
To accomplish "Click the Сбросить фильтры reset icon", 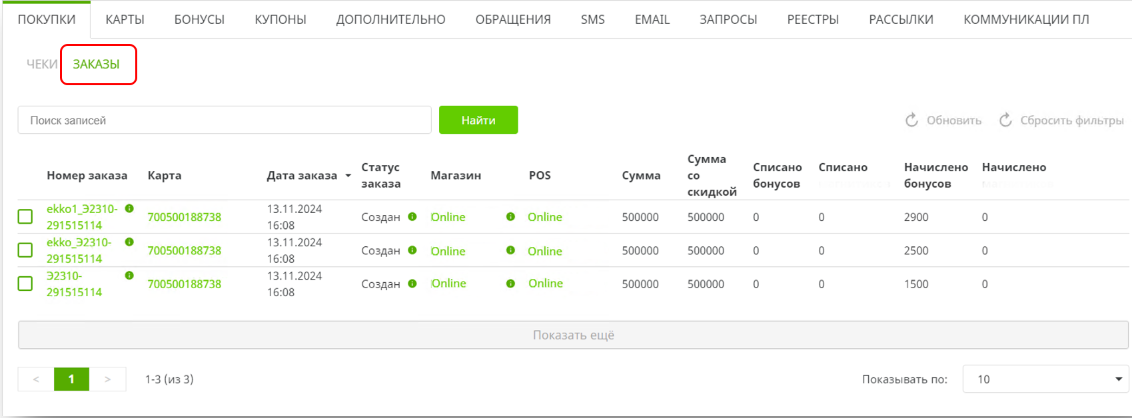I will (1005, 120).
